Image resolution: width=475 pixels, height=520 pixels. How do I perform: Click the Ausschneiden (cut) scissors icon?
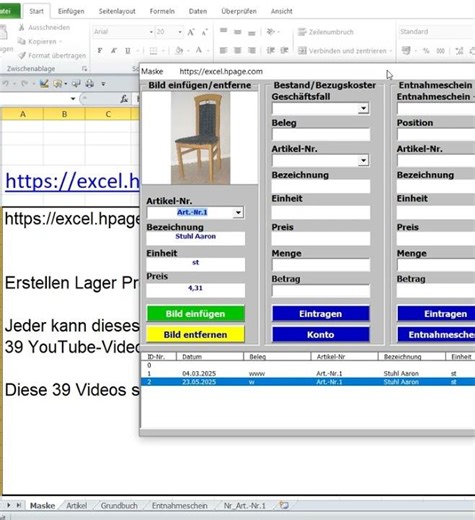pos(22,27)
